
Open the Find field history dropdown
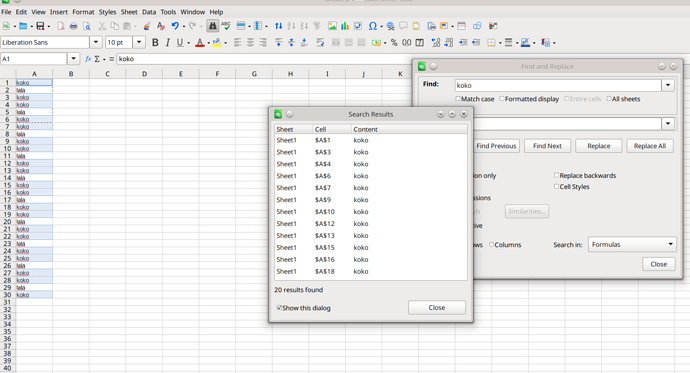[x=668, y=85]
